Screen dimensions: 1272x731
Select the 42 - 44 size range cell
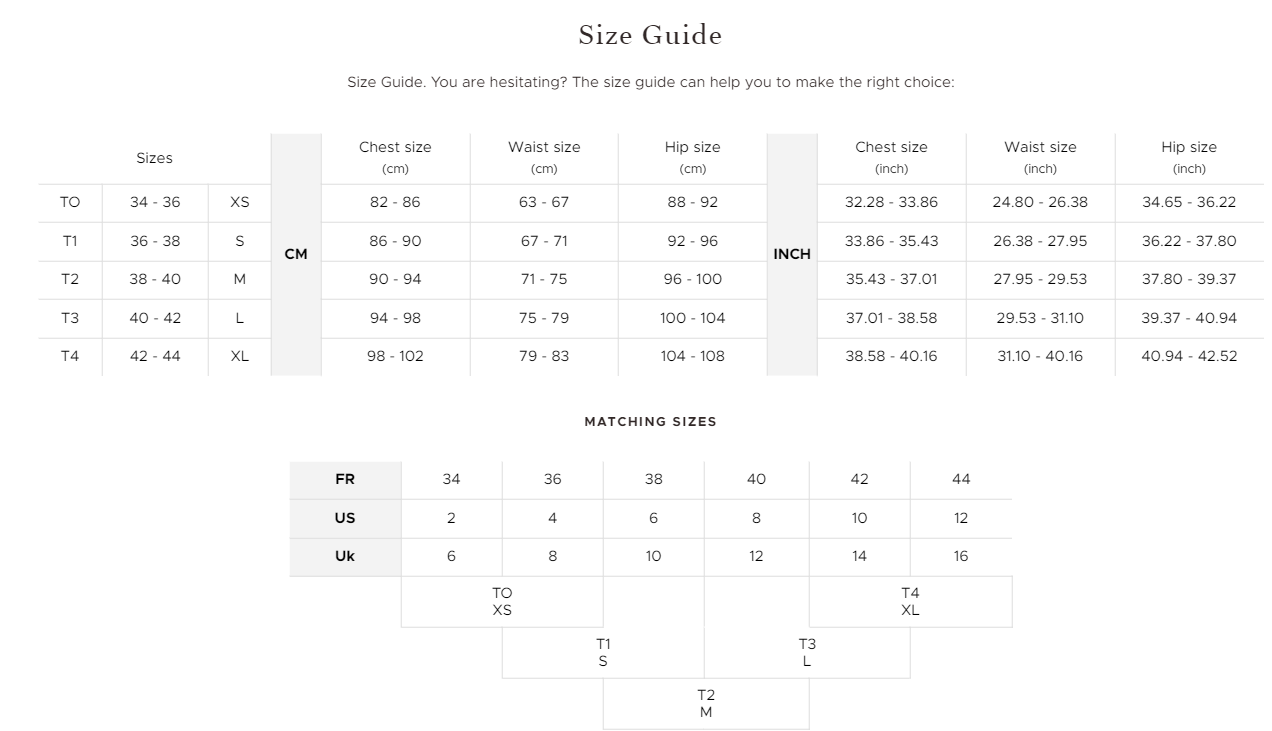(155, 356)
